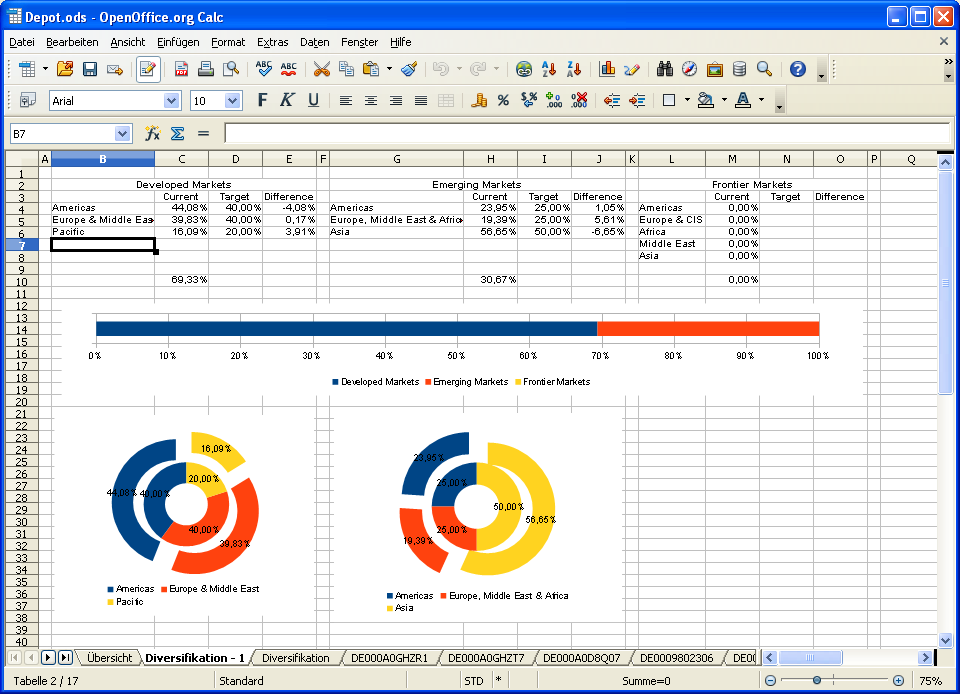Open the Navigator compass icon
This screenshot has height=694, width=960.
689,69
